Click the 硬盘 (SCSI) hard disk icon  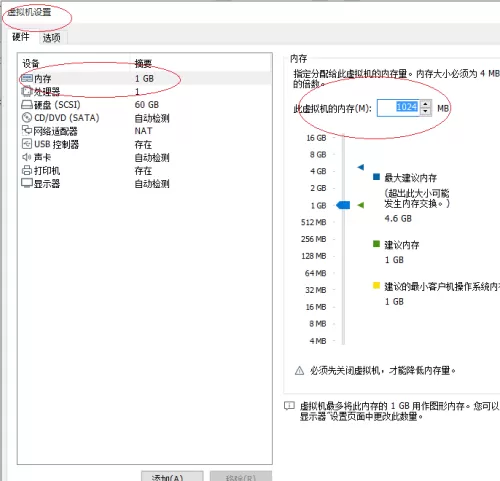27,105
